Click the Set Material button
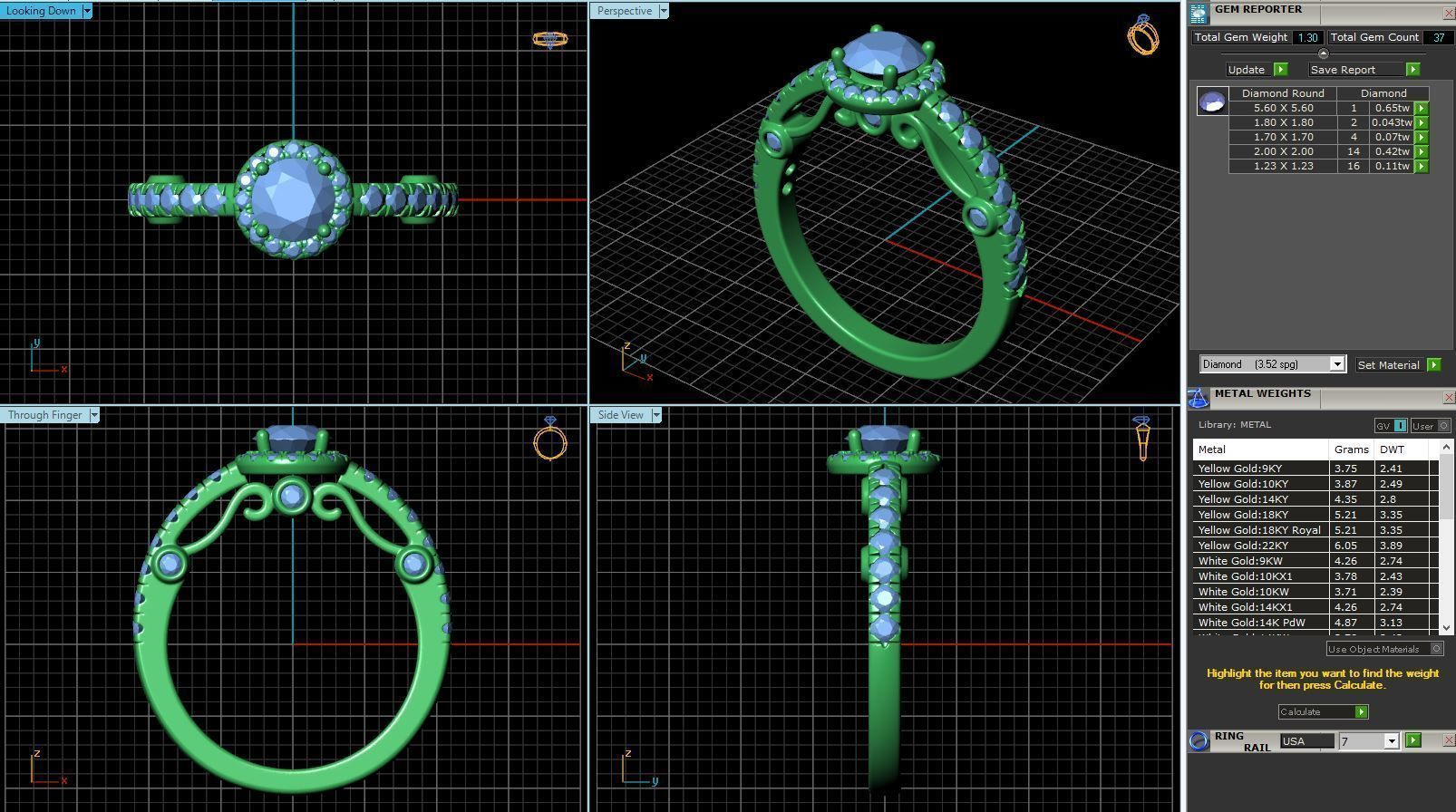 (x=1388, y=364)
